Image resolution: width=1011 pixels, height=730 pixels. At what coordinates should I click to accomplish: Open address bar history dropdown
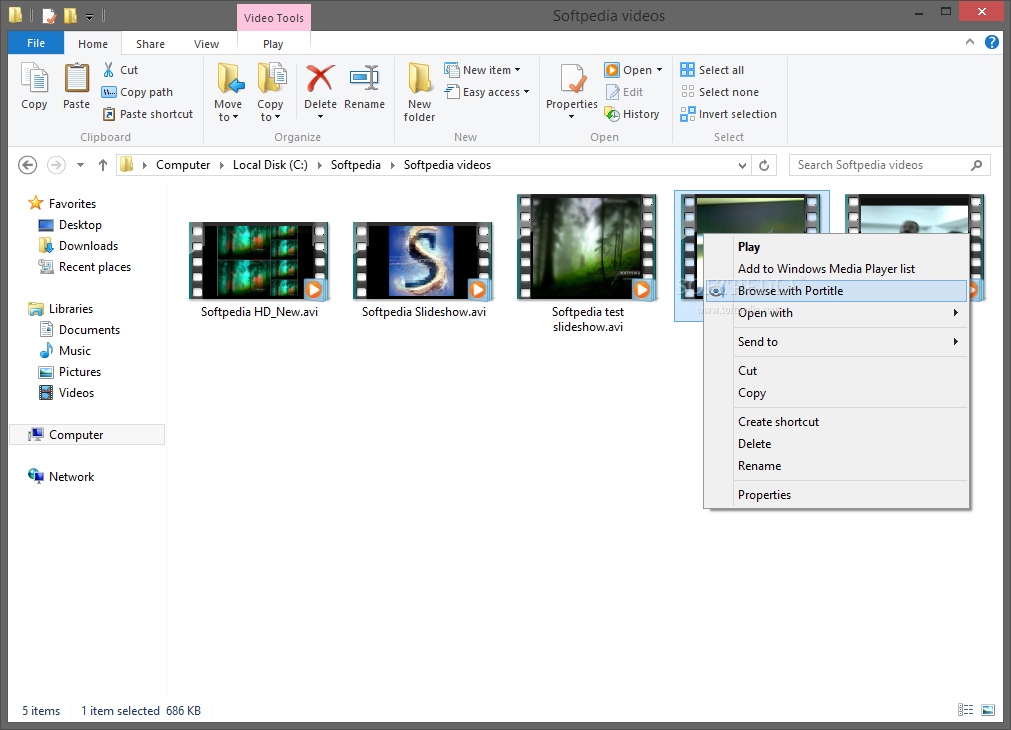(x=742, y=165)
